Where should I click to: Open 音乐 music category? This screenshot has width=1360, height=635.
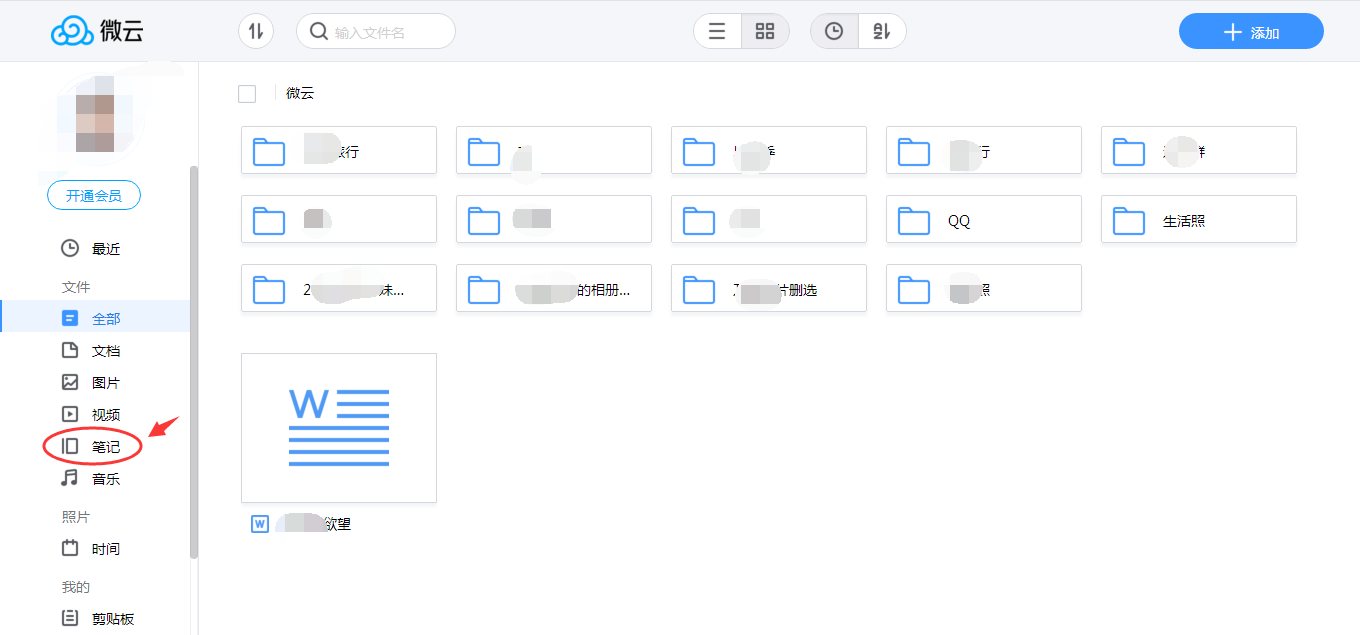95,479
